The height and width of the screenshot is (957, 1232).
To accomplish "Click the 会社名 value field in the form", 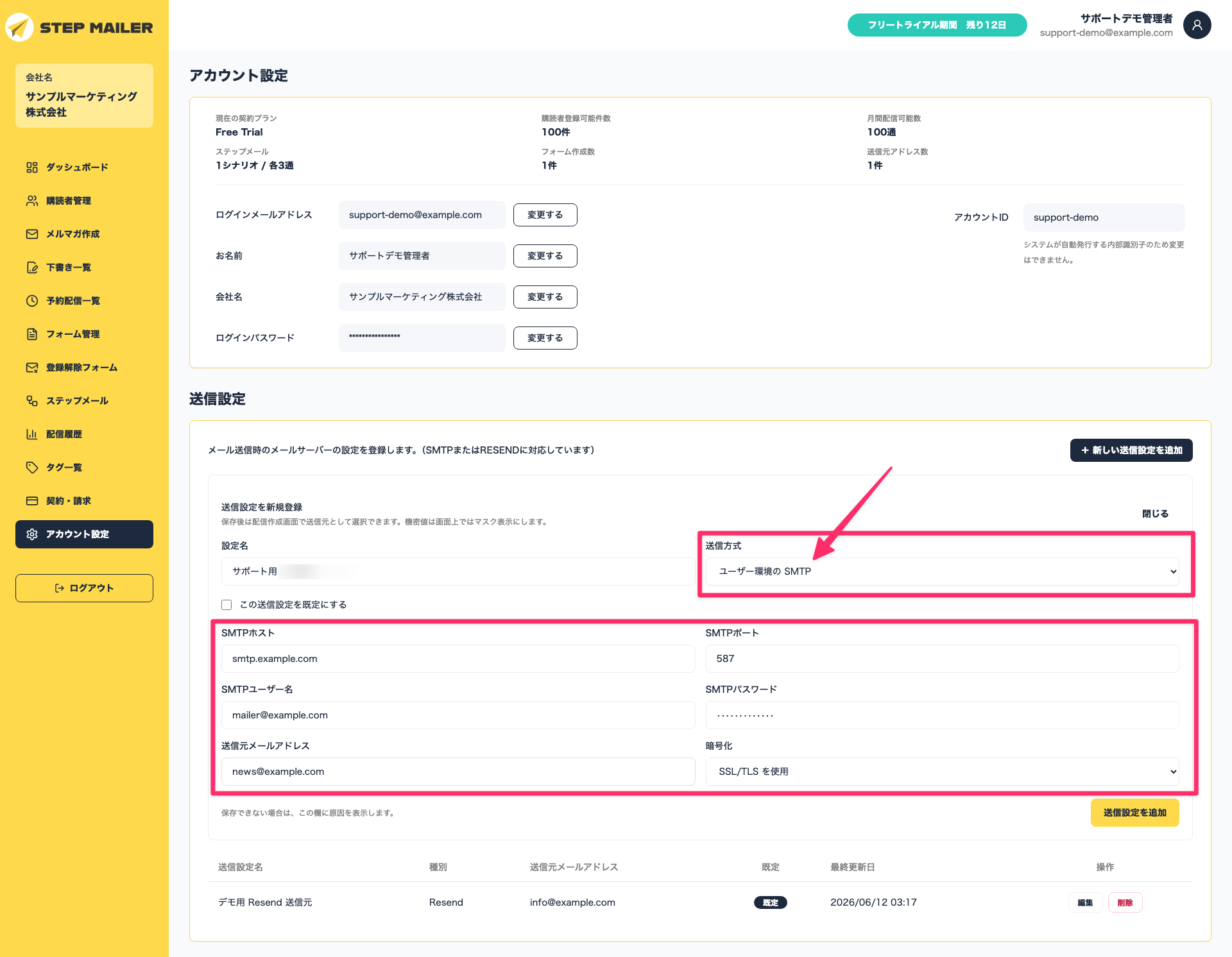I will [422, 297].
